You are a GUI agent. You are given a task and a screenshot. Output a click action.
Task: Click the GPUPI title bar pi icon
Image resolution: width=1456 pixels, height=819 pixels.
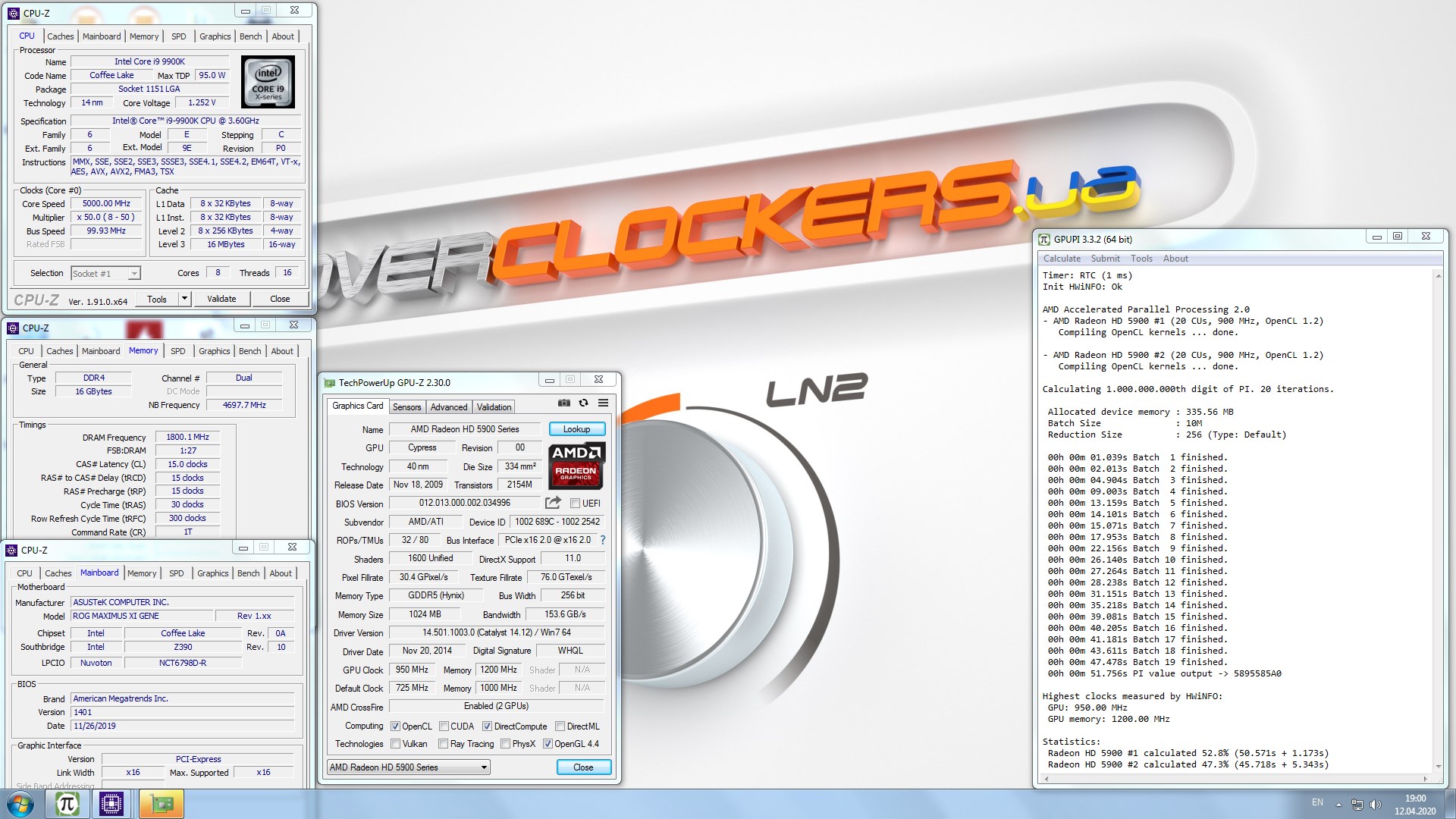(x=1044, y=239)
